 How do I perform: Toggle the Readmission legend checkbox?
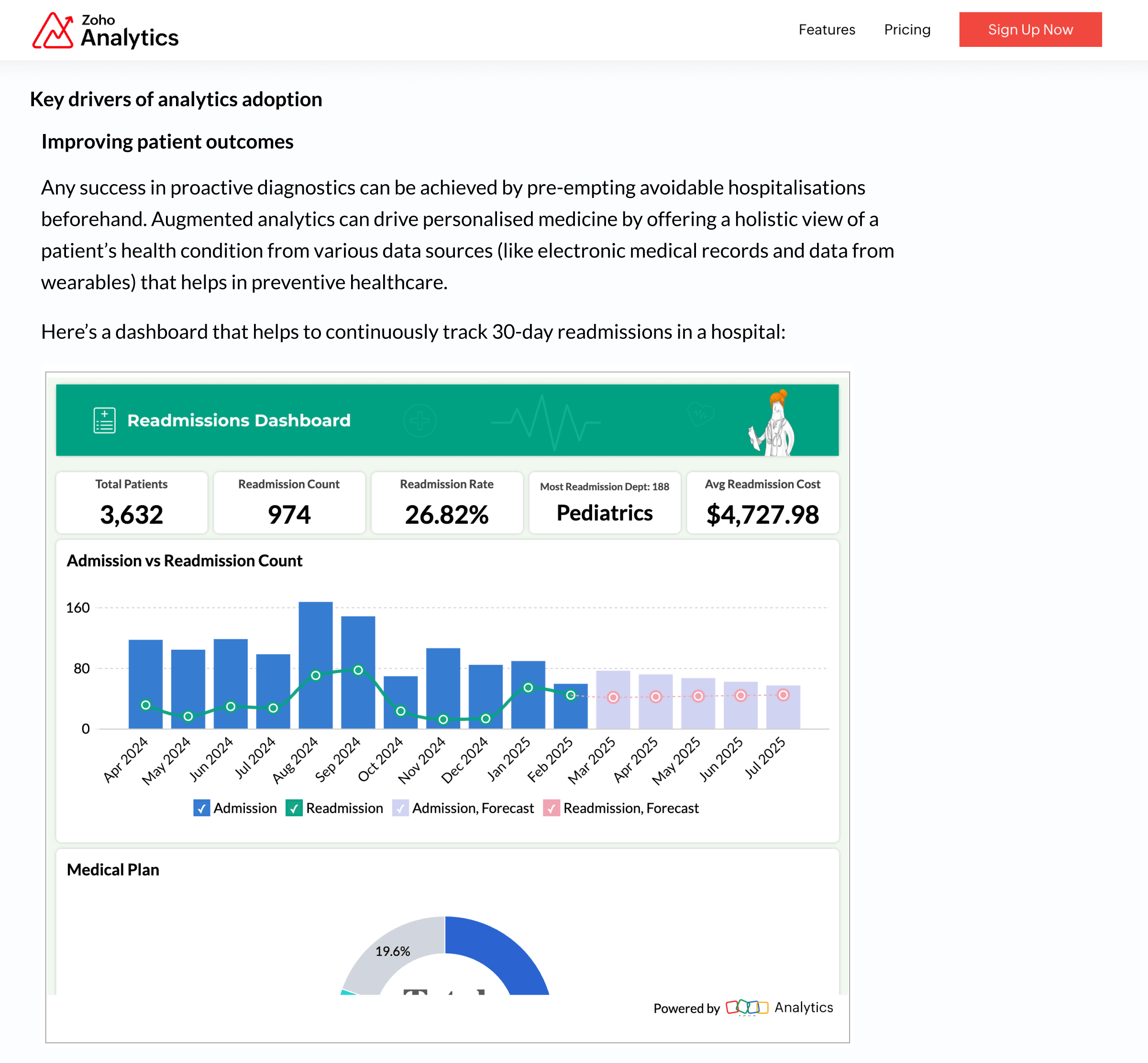coord(294,808)
